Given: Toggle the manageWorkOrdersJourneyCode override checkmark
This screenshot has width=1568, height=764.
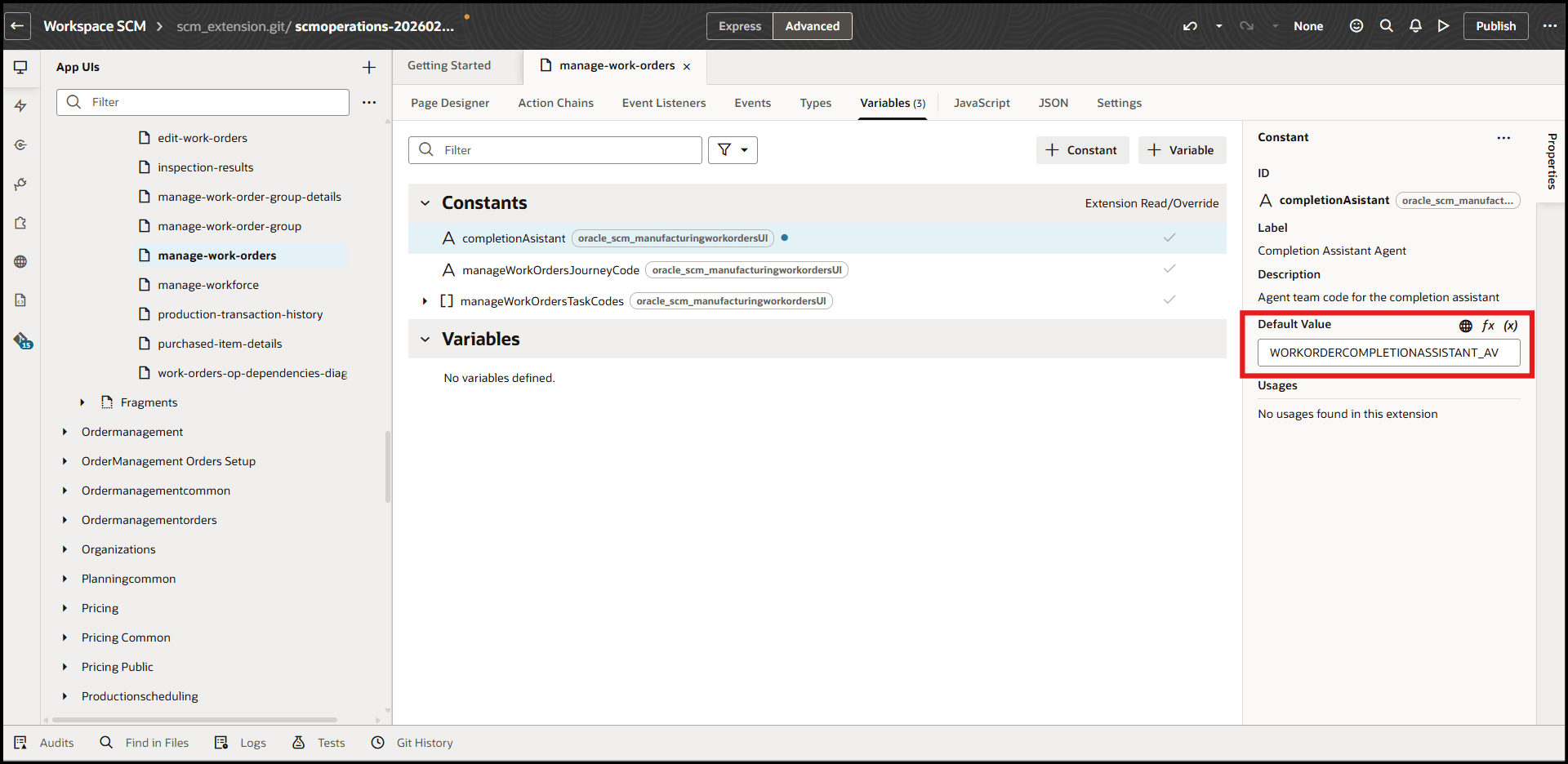Looking at the screenshot, I should click(1169, 269).
